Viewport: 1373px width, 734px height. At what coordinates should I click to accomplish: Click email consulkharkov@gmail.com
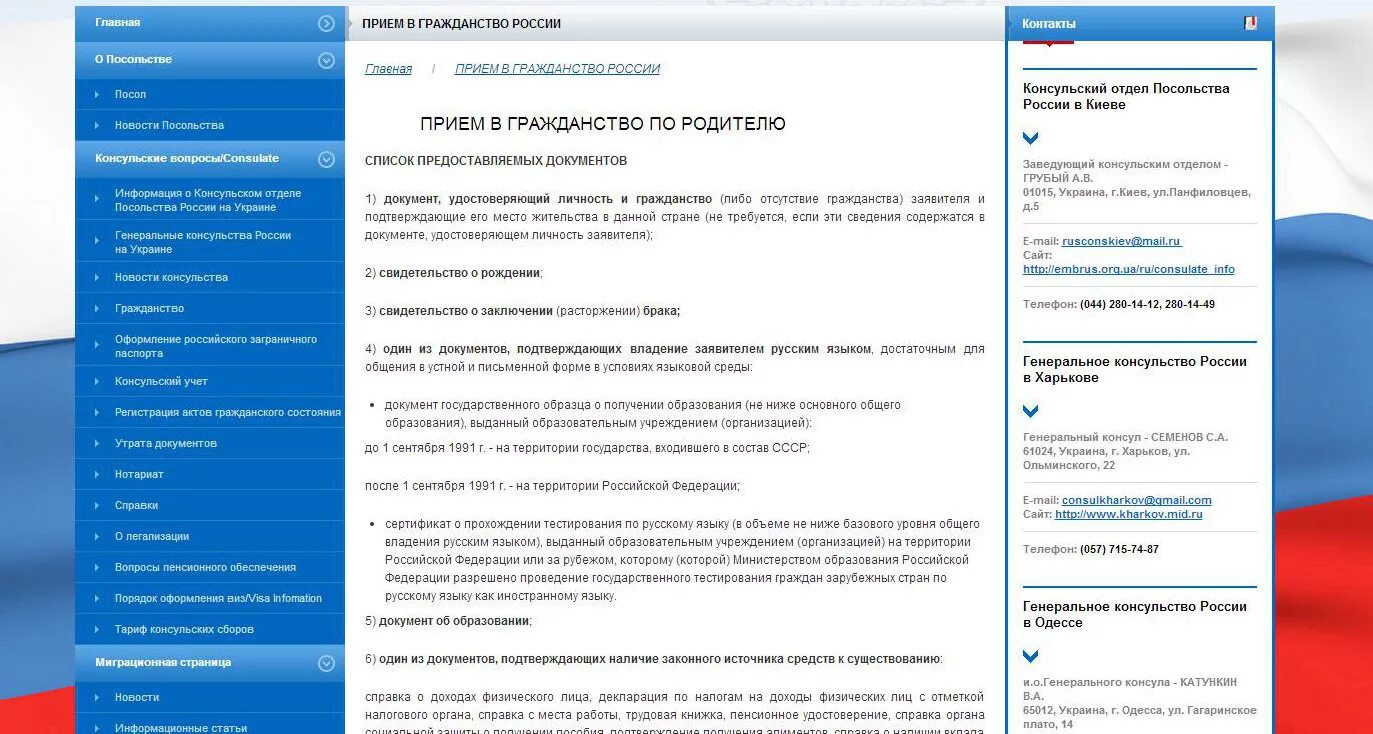[x=1137, y=500]
